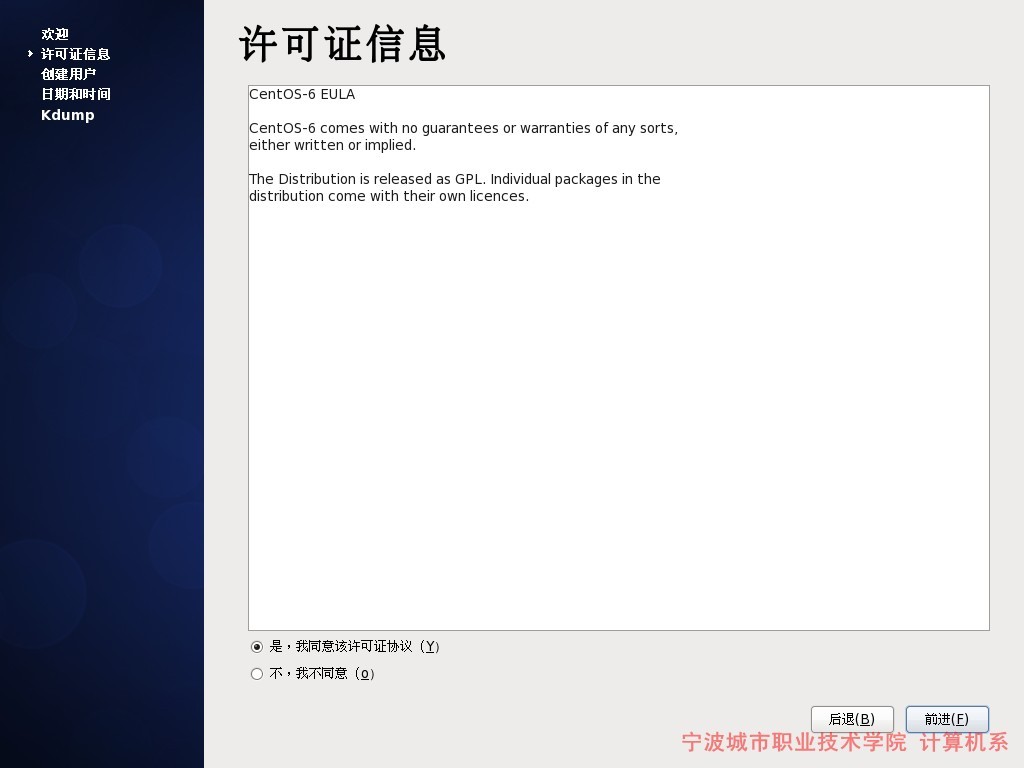Open 创建用户 step in sidebar
The height and width of the screenshot is (768, 1024).
click(x=69, y=74)
